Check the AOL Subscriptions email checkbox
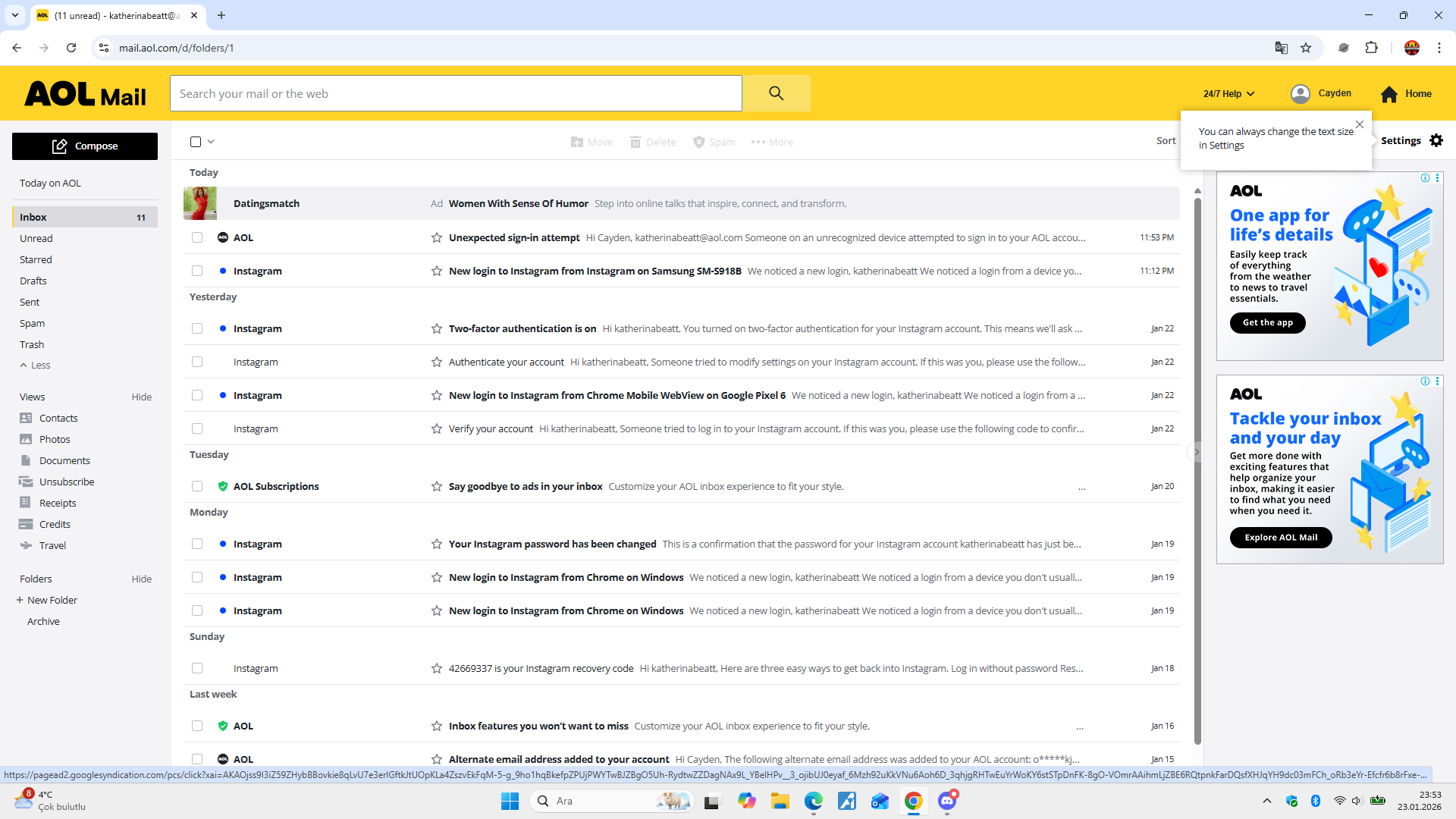This screenshot has width=1456, height=819. [x=197, y=487]
